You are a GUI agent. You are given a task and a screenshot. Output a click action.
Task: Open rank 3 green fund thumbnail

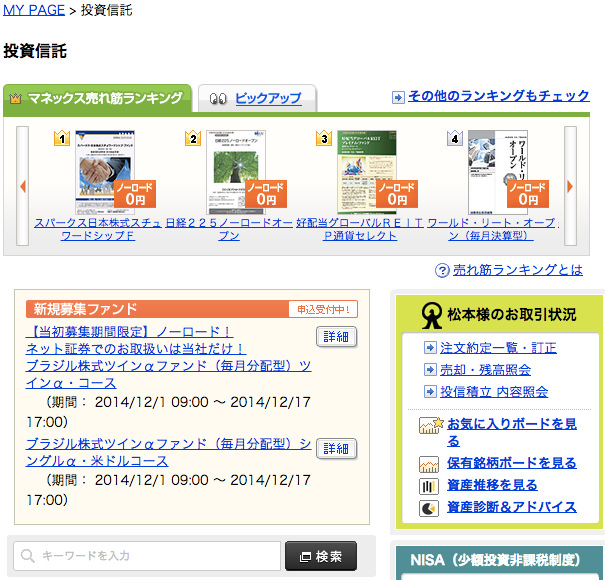pyautogui.click(x=367, y=172)
